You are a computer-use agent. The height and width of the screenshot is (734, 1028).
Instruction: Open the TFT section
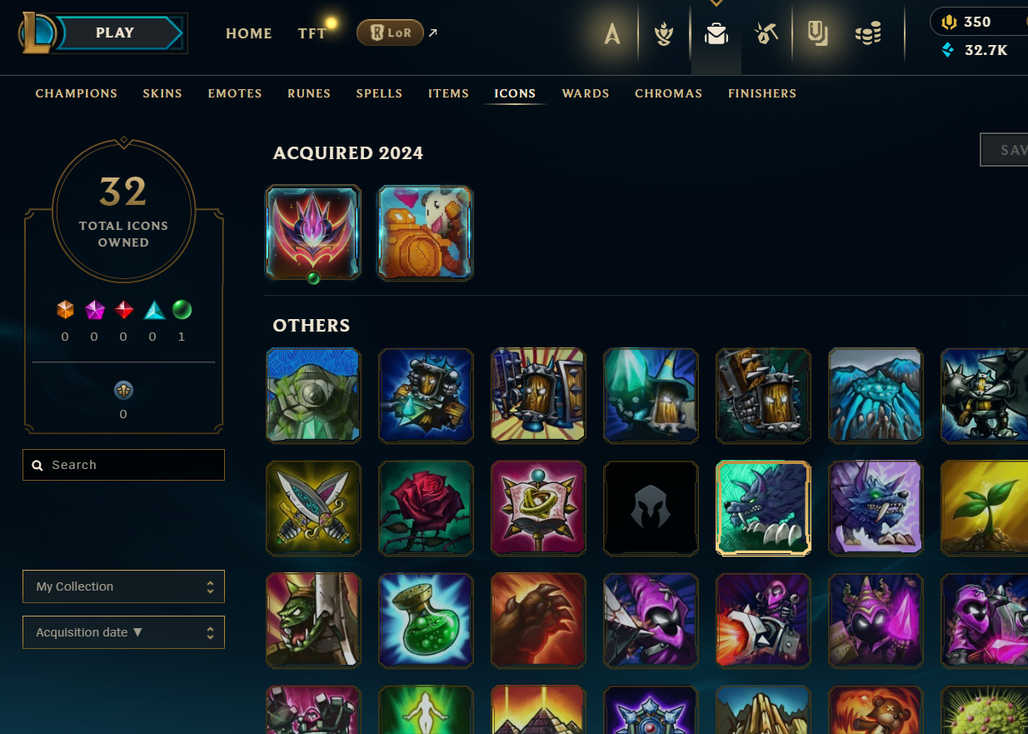(311, 33)
